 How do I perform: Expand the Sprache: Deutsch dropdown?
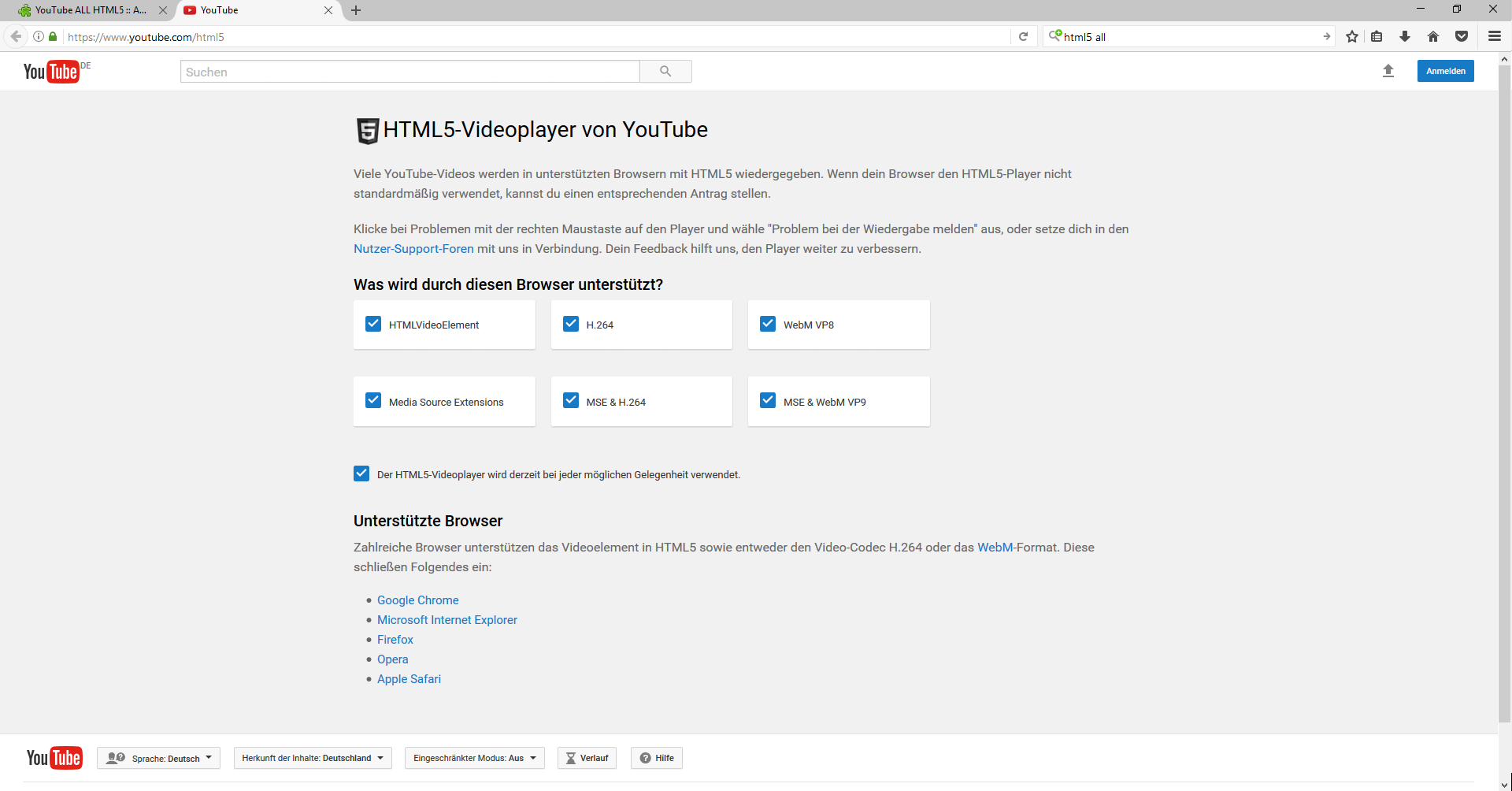(x=158, y=758)
